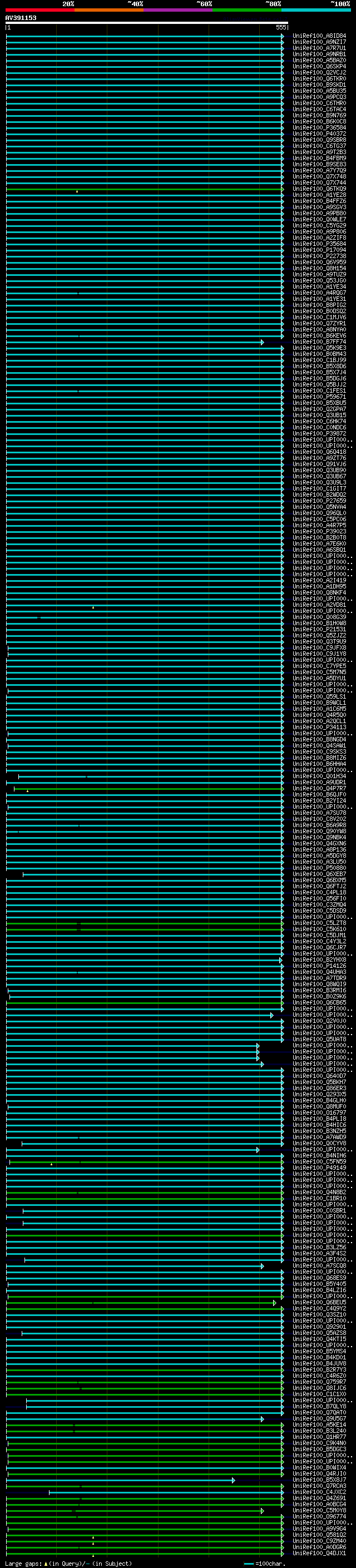356x1568 pixels.
Task: Click the white query sequence bar
Action: [147, 23]
